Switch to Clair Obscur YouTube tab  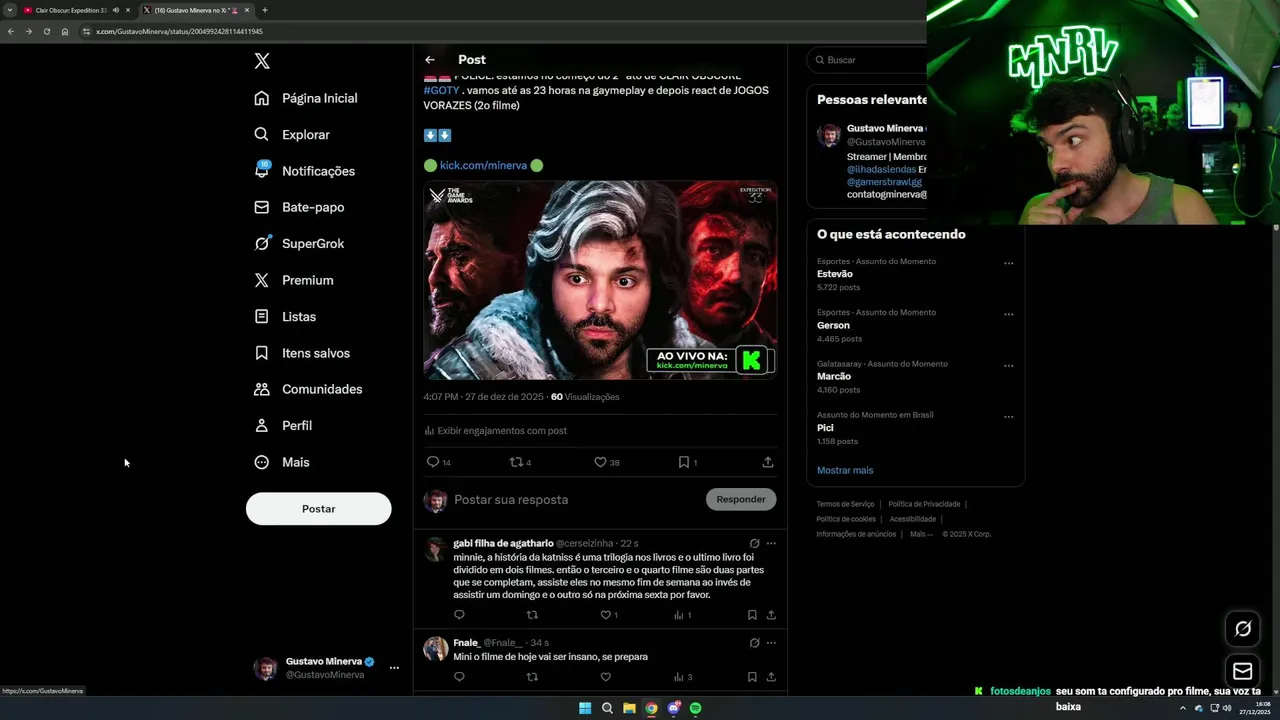click(x=71, y=10)
